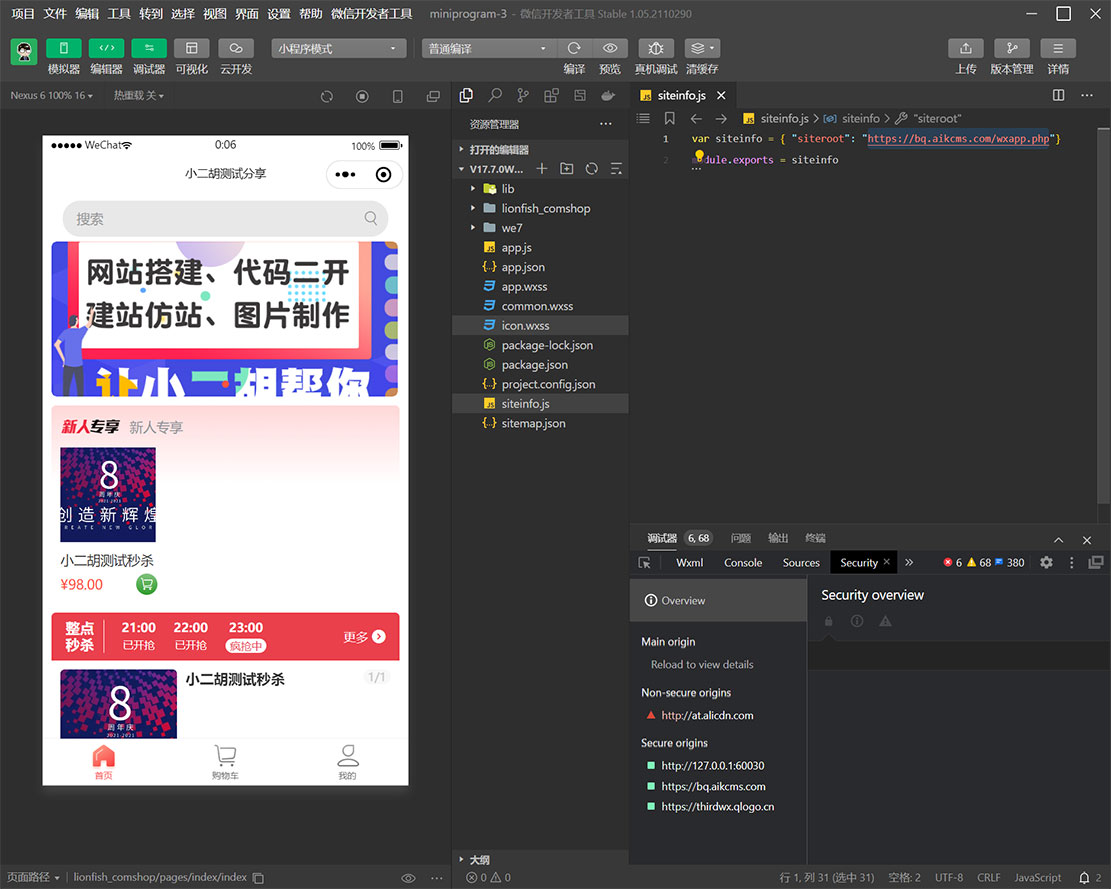Collapse the debugger panel chevron

[x=1059, y=540]
